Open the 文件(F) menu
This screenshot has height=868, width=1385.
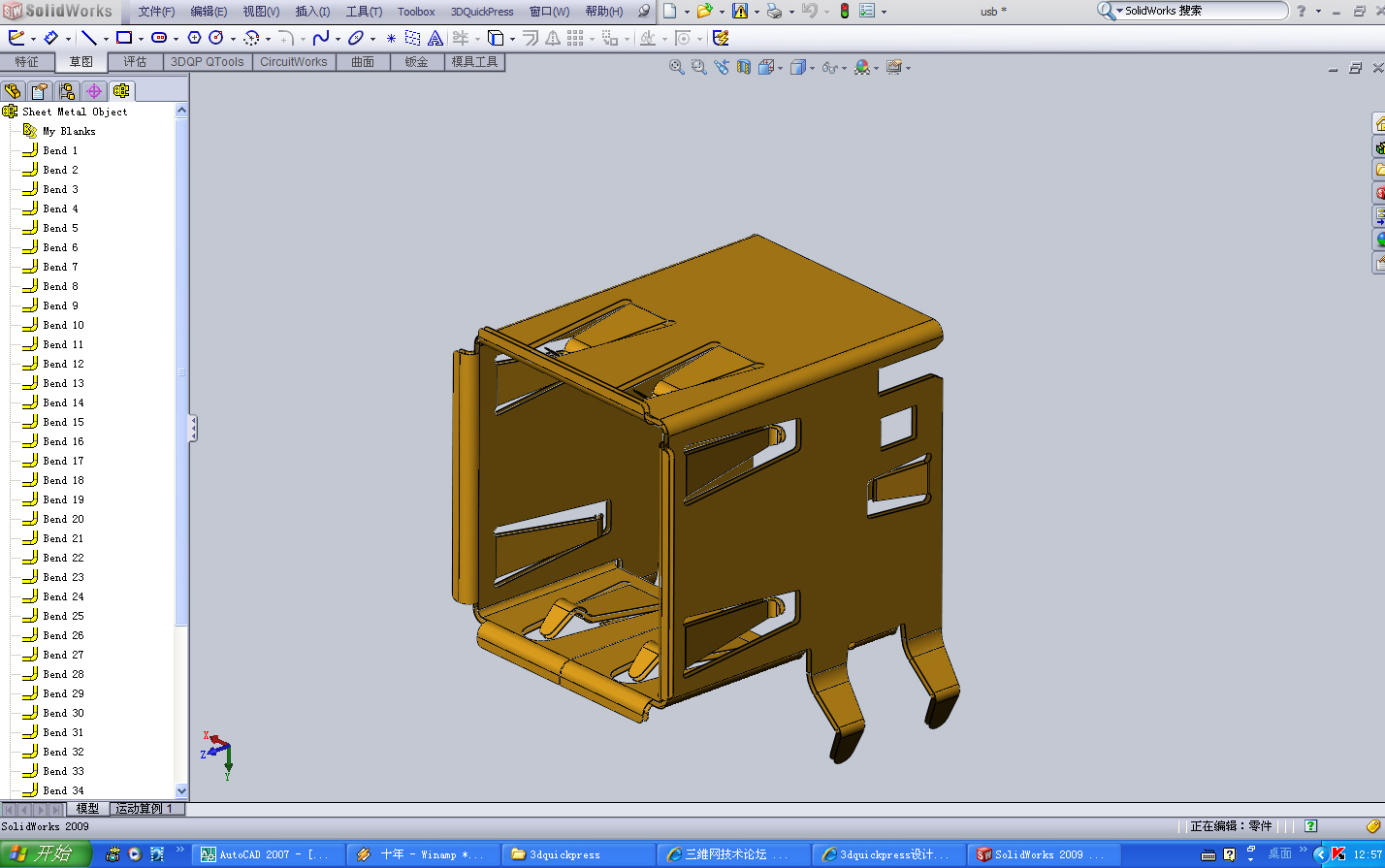[156, 12]
